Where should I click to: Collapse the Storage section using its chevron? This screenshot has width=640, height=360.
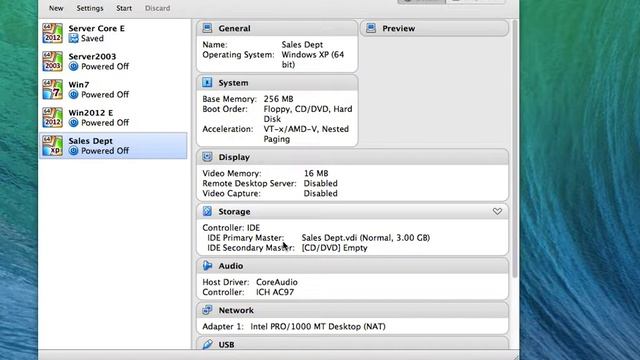(x=497, y=211)
